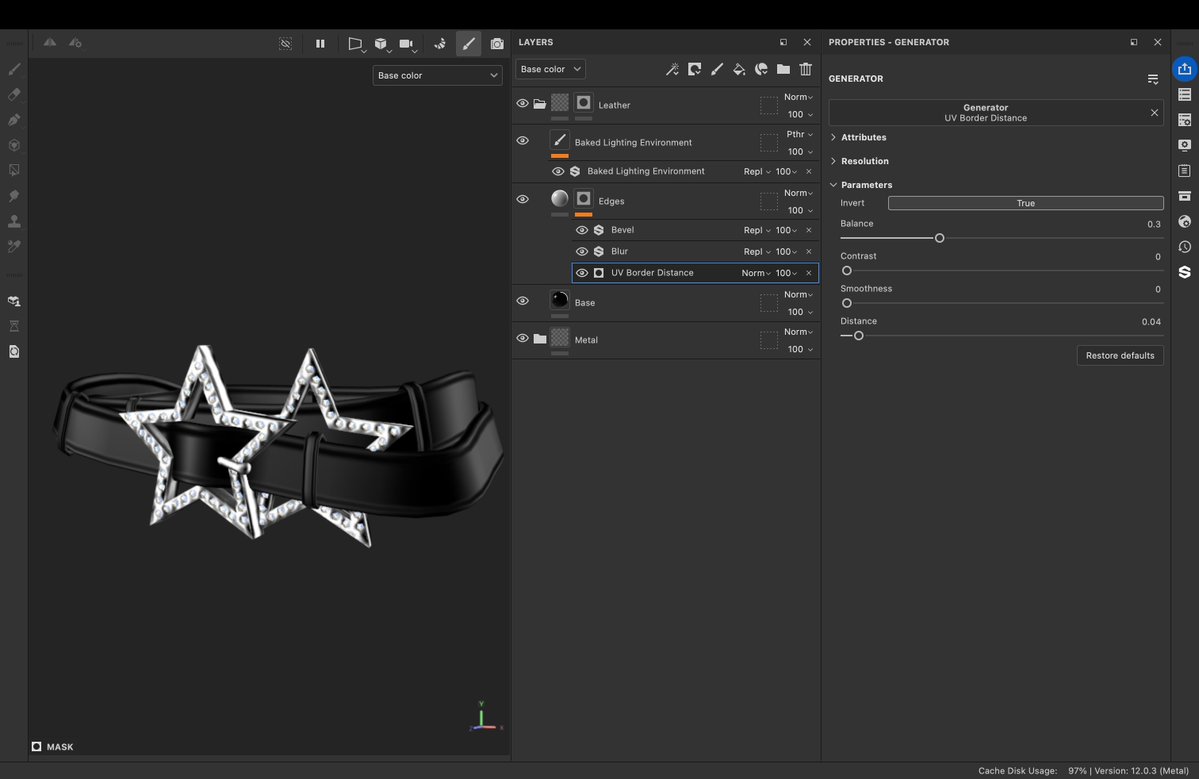Open the History clock icon

coord(1184,247)
